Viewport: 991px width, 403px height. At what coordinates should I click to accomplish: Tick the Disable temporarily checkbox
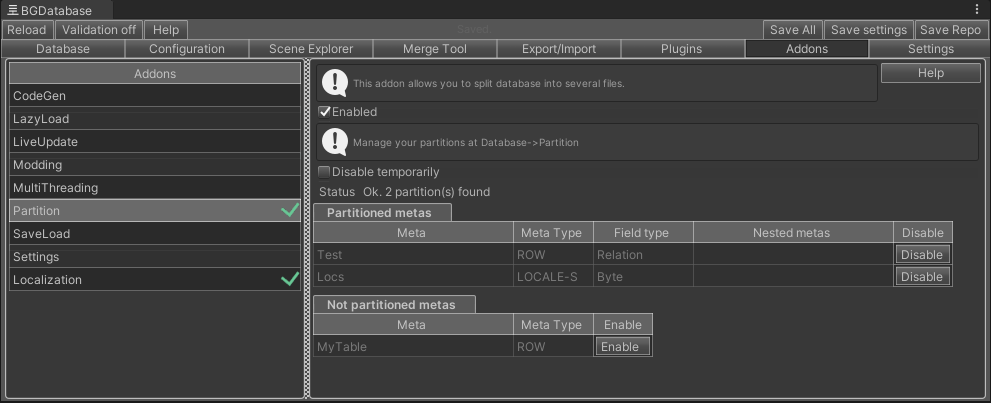point(325,172)
